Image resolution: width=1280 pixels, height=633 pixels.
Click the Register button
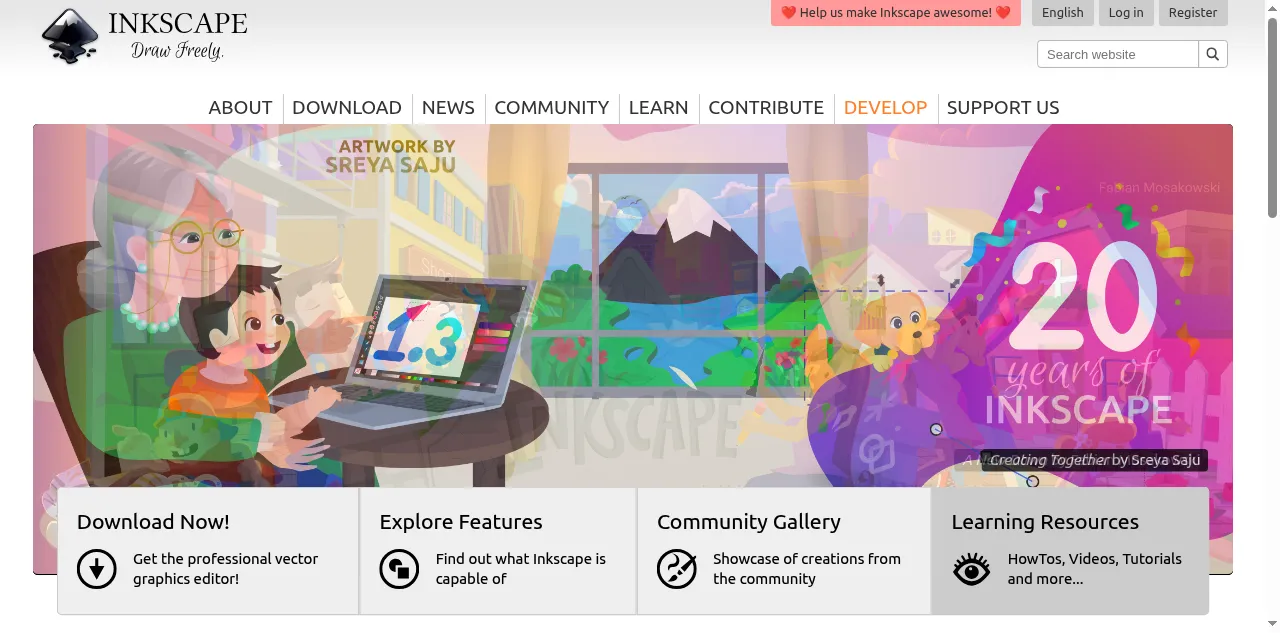[1193, 13]
